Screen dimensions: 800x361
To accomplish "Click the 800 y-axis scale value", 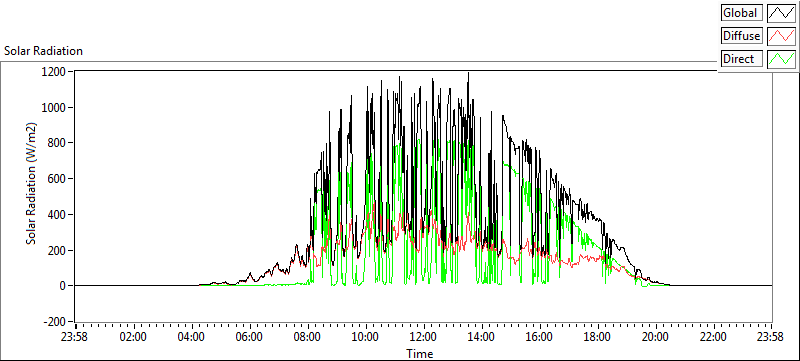I will (57, 143).
